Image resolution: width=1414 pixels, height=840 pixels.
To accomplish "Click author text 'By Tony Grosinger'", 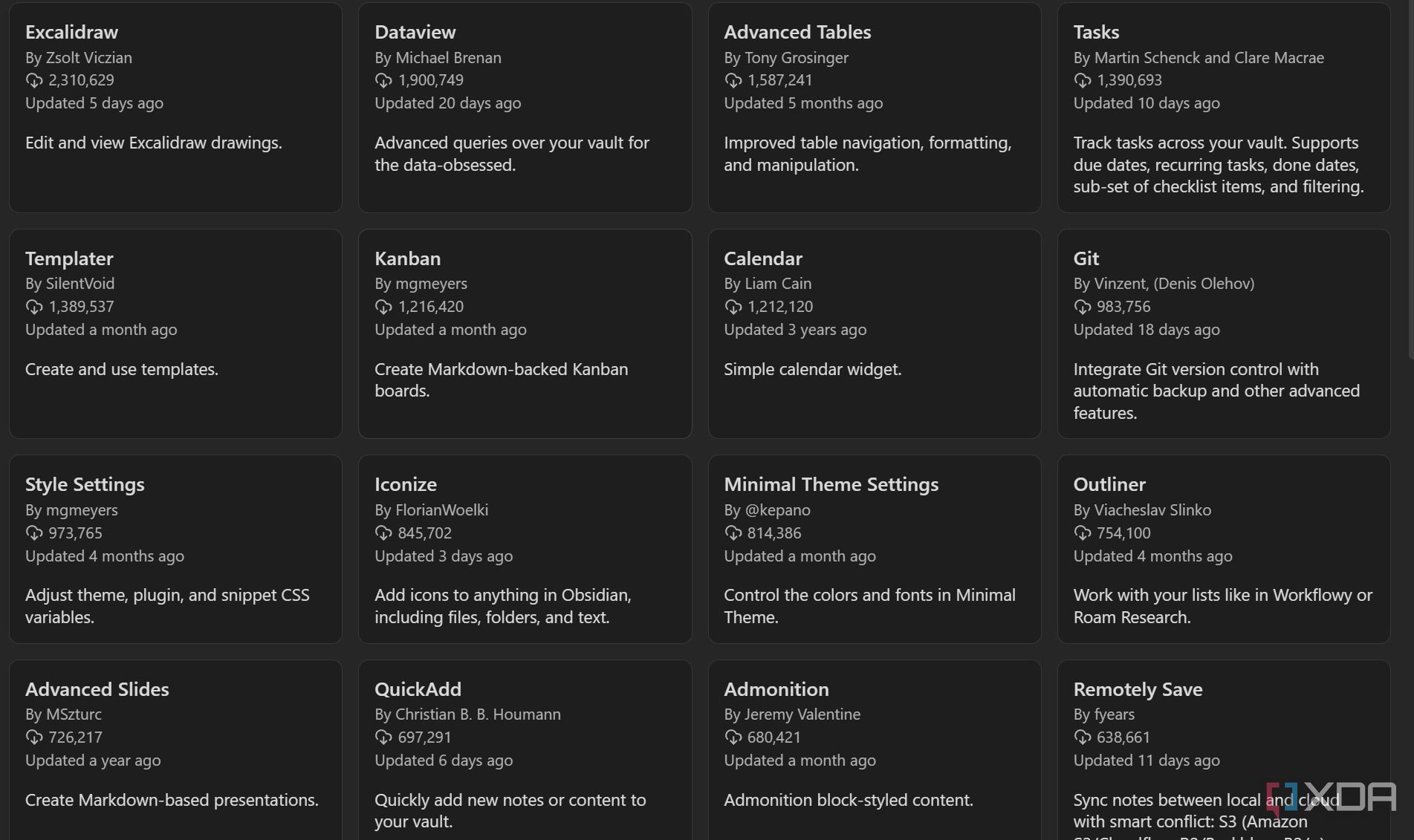I will click(x=786, y=58).
